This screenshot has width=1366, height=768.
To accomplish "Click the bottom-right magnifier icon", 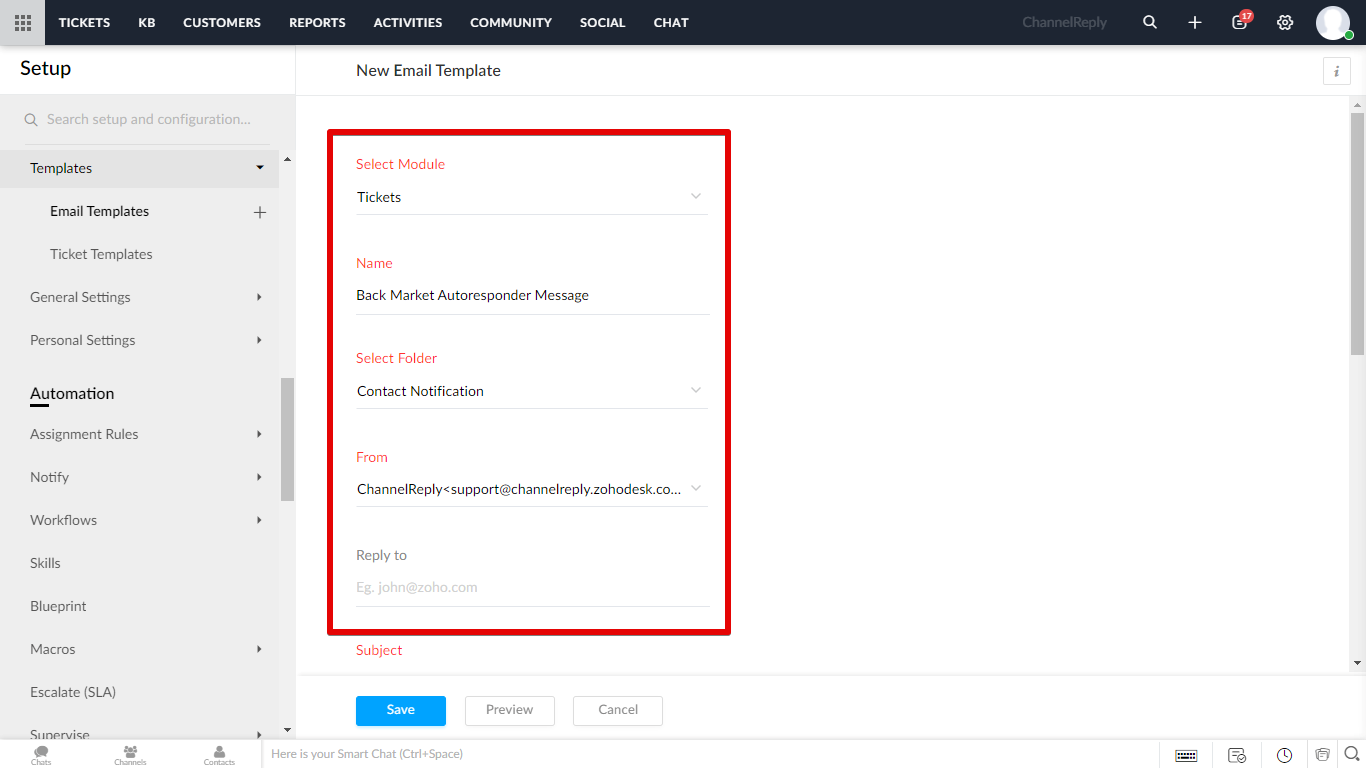I will coord(1352,754).
